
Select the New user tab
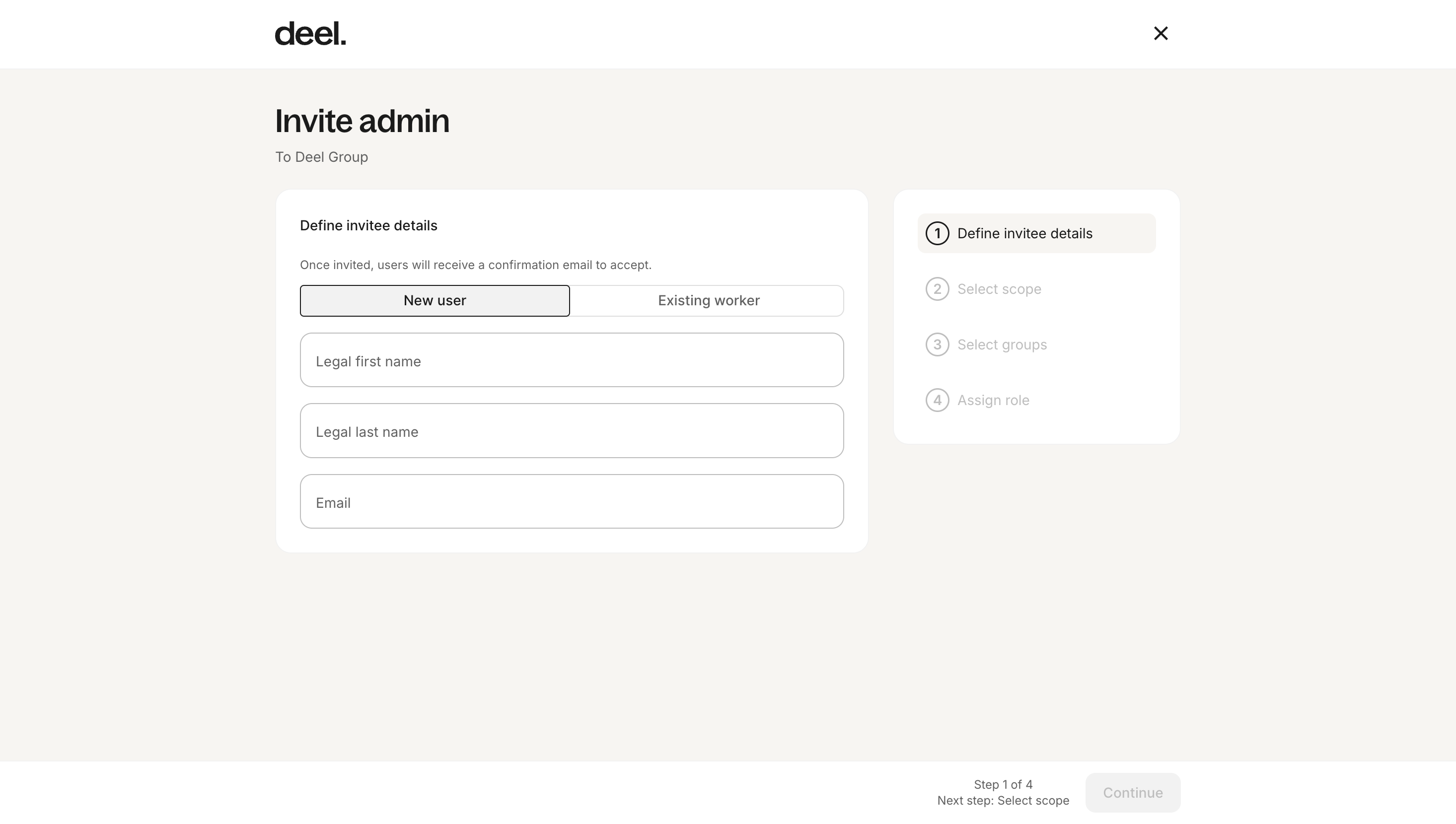435,300
